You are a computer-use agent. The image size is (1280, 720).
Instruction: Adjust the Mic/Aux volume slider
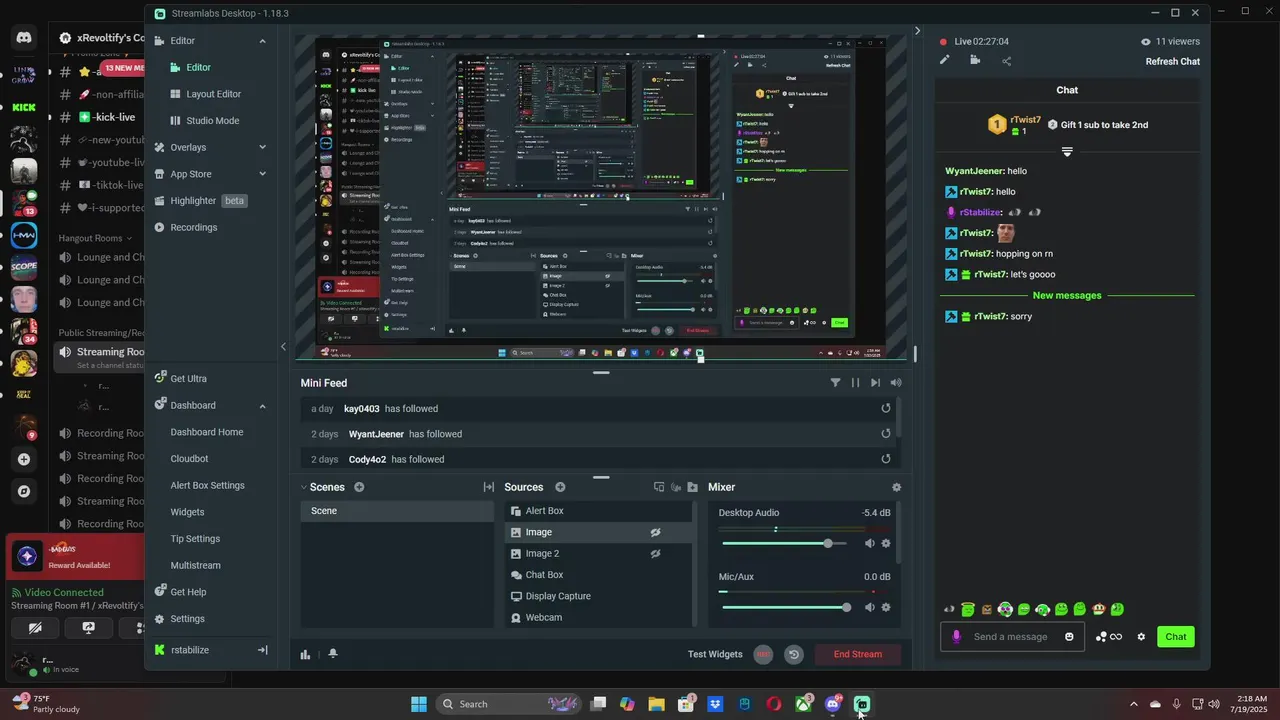click(785, 607)
